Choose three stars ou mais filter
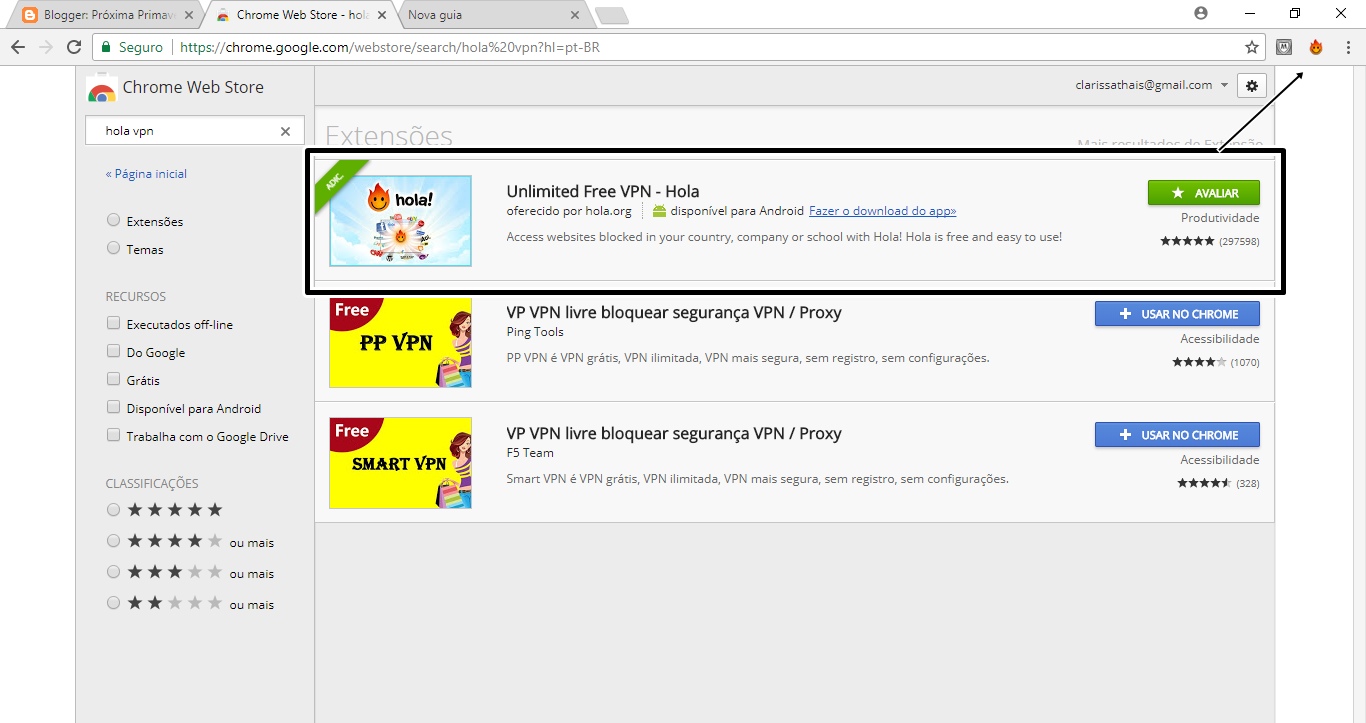 tap(113, 573)
